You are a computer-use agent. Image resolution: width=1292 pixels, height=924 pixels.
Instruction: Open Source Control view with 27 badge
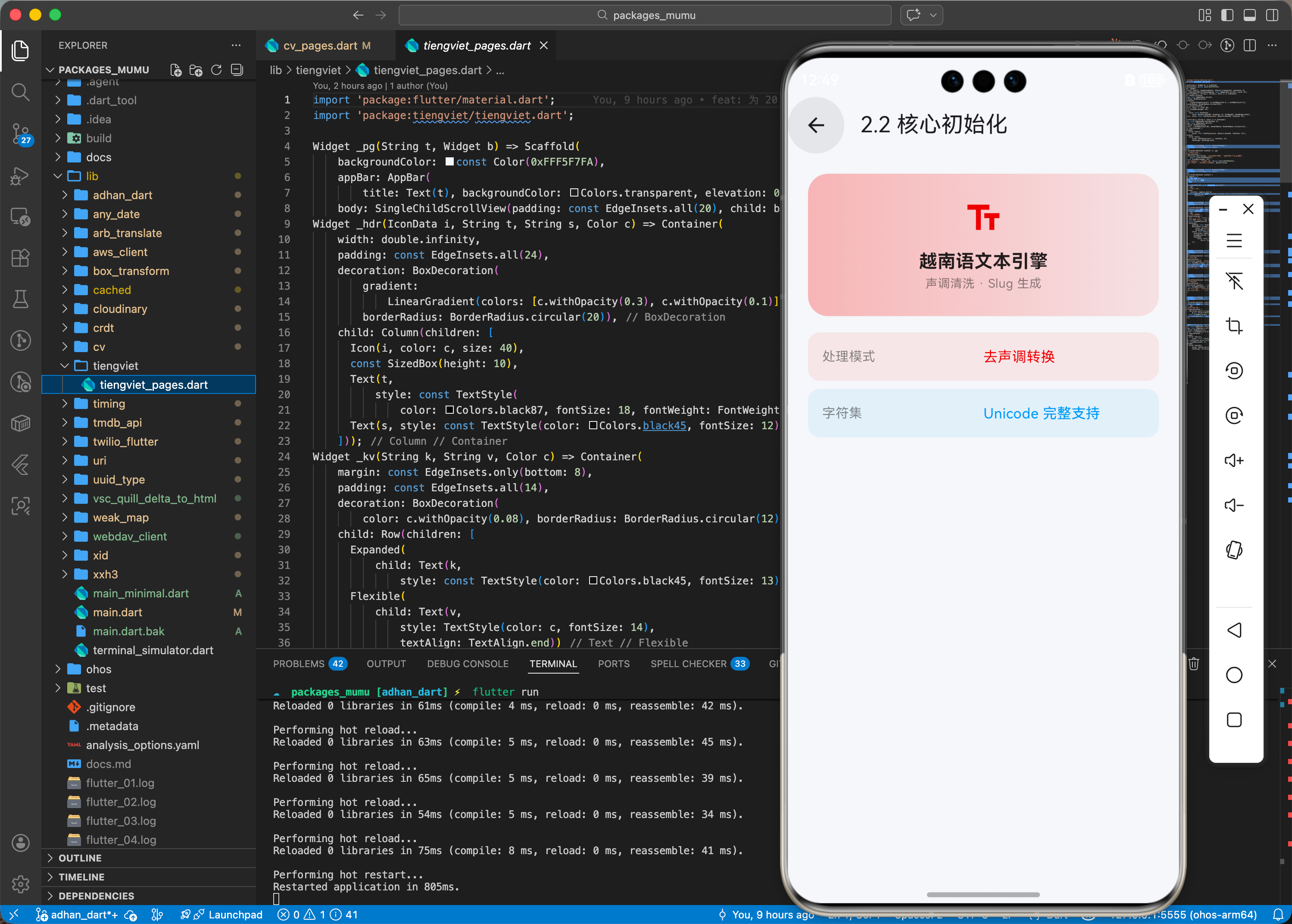click(x=21, y=134)
